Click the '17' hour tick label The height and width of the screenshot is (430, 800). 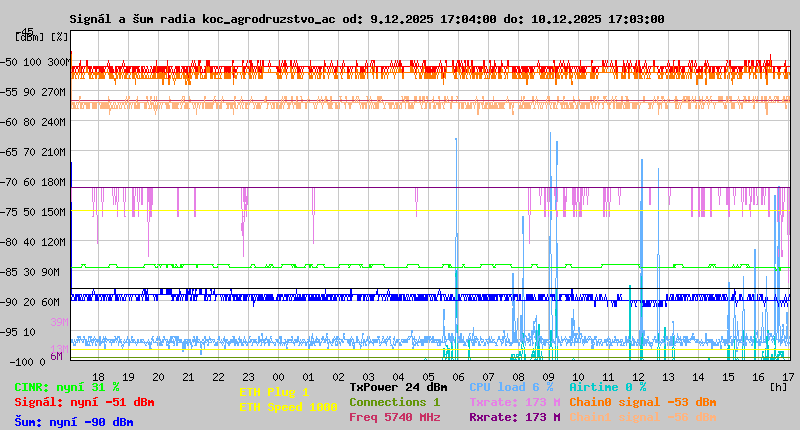pos(788,377)
